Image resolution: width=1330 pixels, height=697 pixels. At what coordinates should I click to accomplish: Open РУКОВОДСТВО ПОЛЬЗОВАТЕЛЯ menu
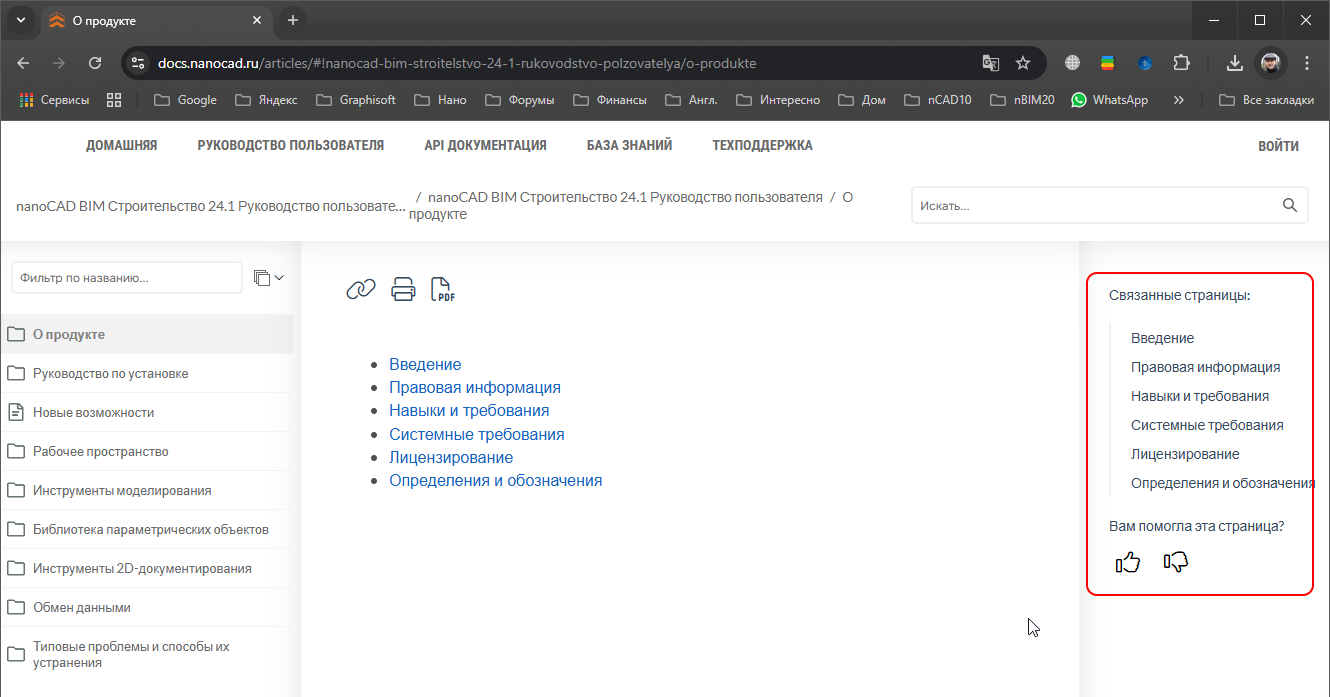[x=291, y=146]
